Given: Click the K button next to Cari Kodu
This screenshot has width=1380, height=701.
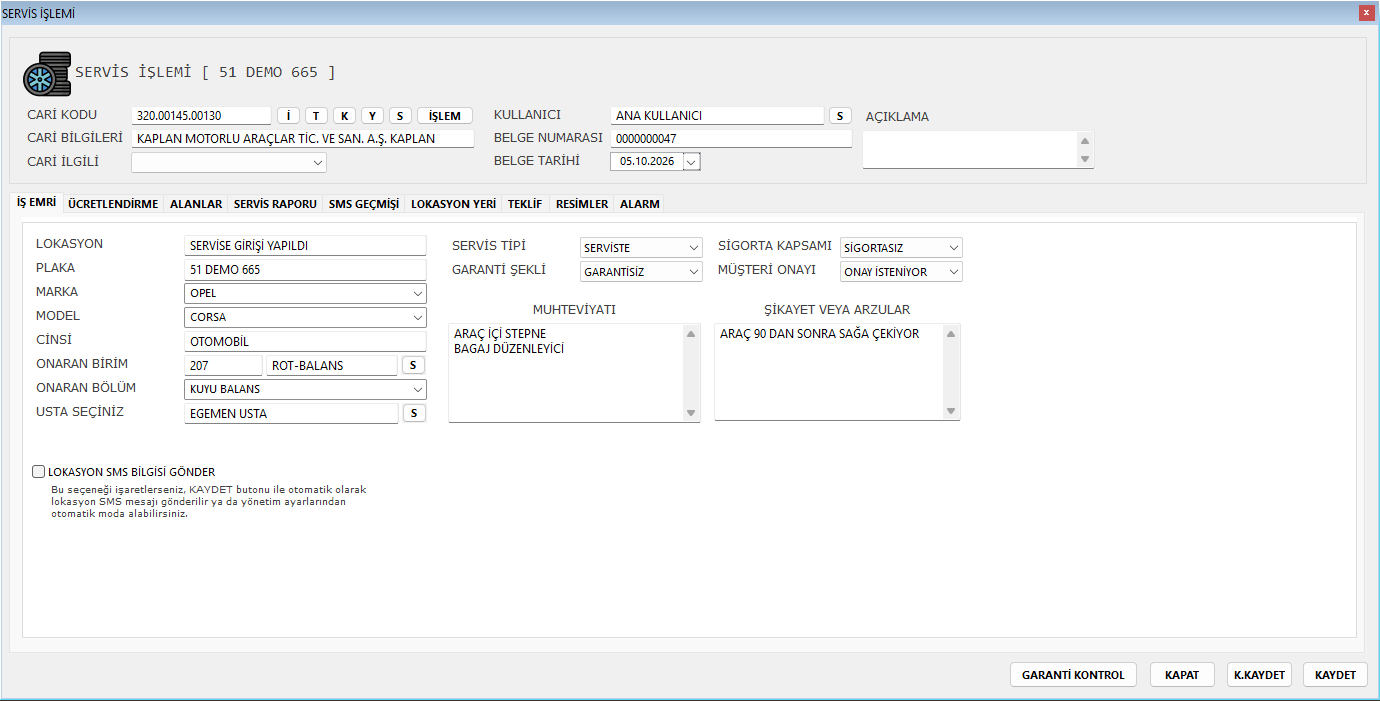Looking at the screenshot, I should coord(344,116).
